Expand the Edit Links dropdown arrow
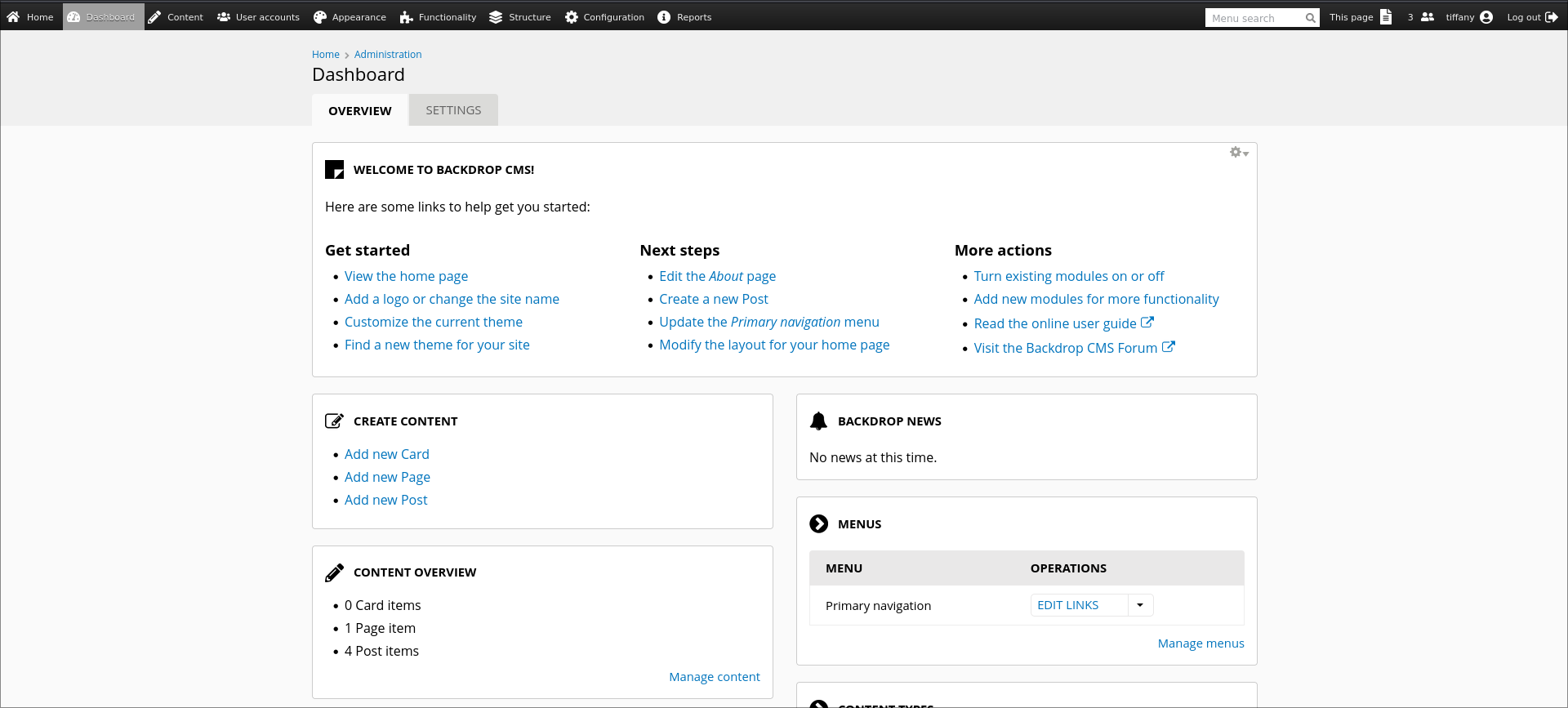This screenshot has width=1568, height=708. (x=1140, y=605)
